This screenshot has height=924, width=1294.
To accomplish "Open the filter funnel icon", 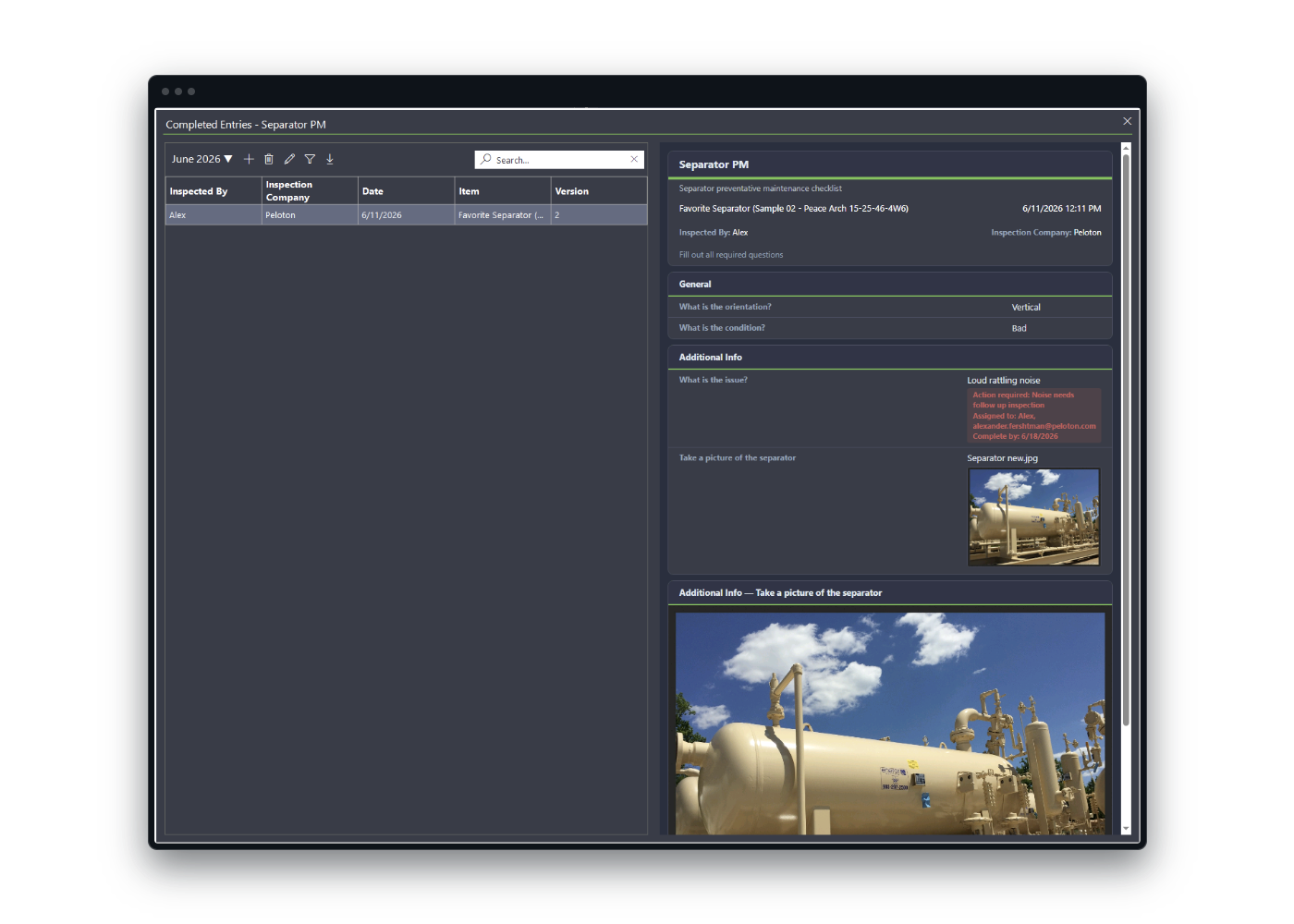I will click(x=310, y=159).
